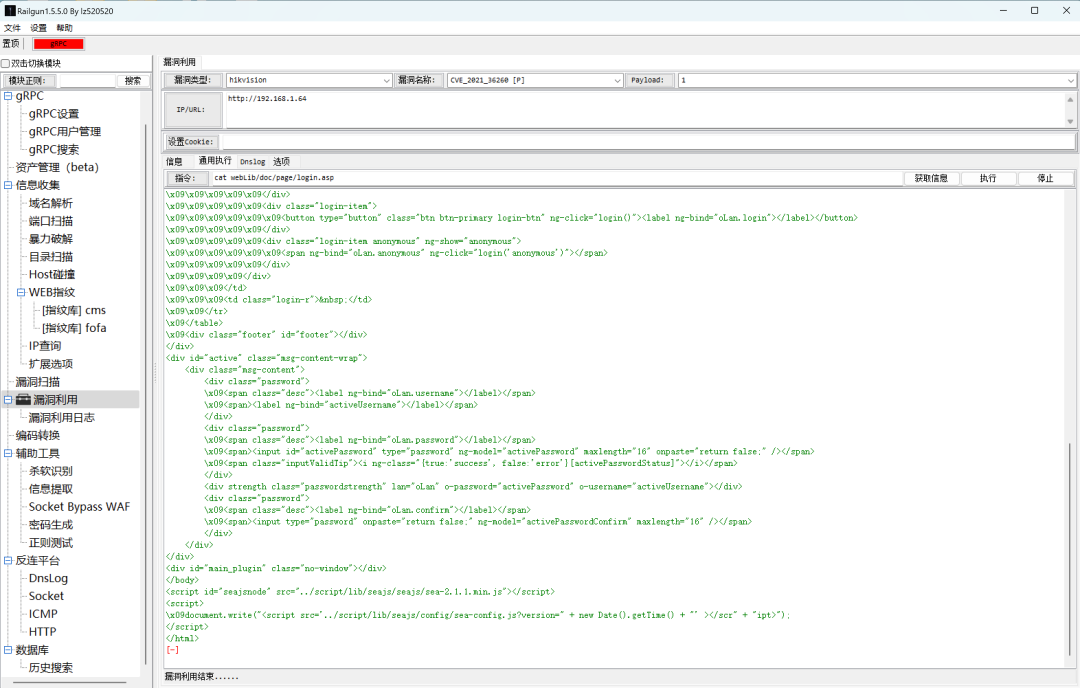This screenshot has height=688, width=1080.
Task: Enable the 双击切换模块 checkbox
Action: tap(6, 63)
